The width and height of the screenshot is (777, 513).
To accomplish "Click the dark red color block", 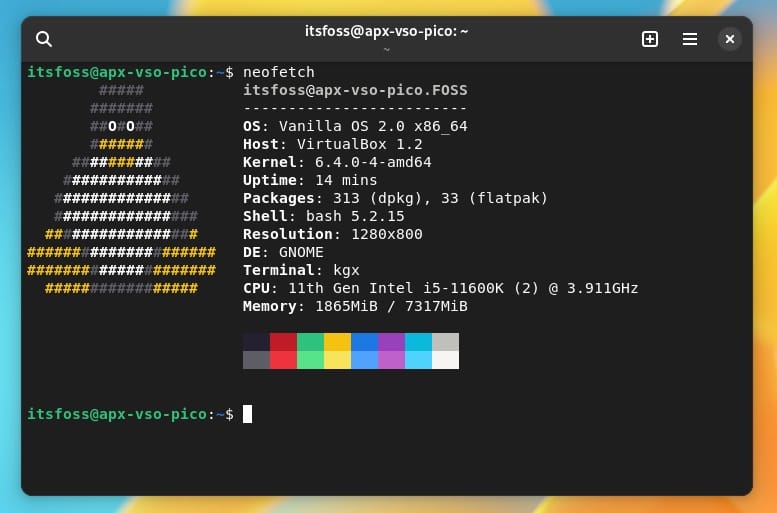I will click(x=283, y=342).
